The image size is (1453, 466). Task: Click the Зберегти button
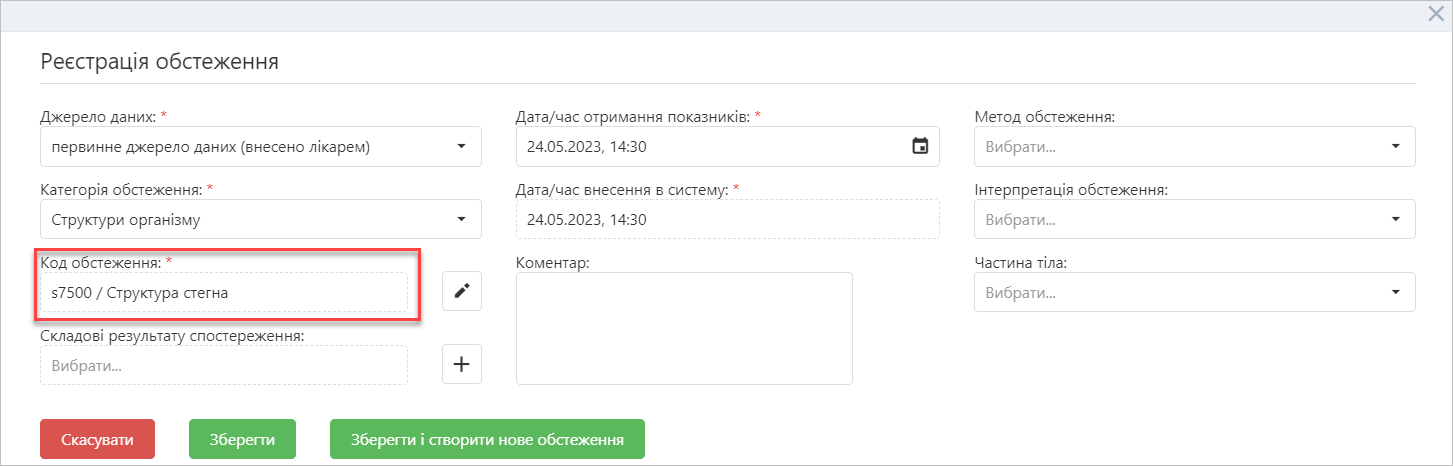click(242, 439)
